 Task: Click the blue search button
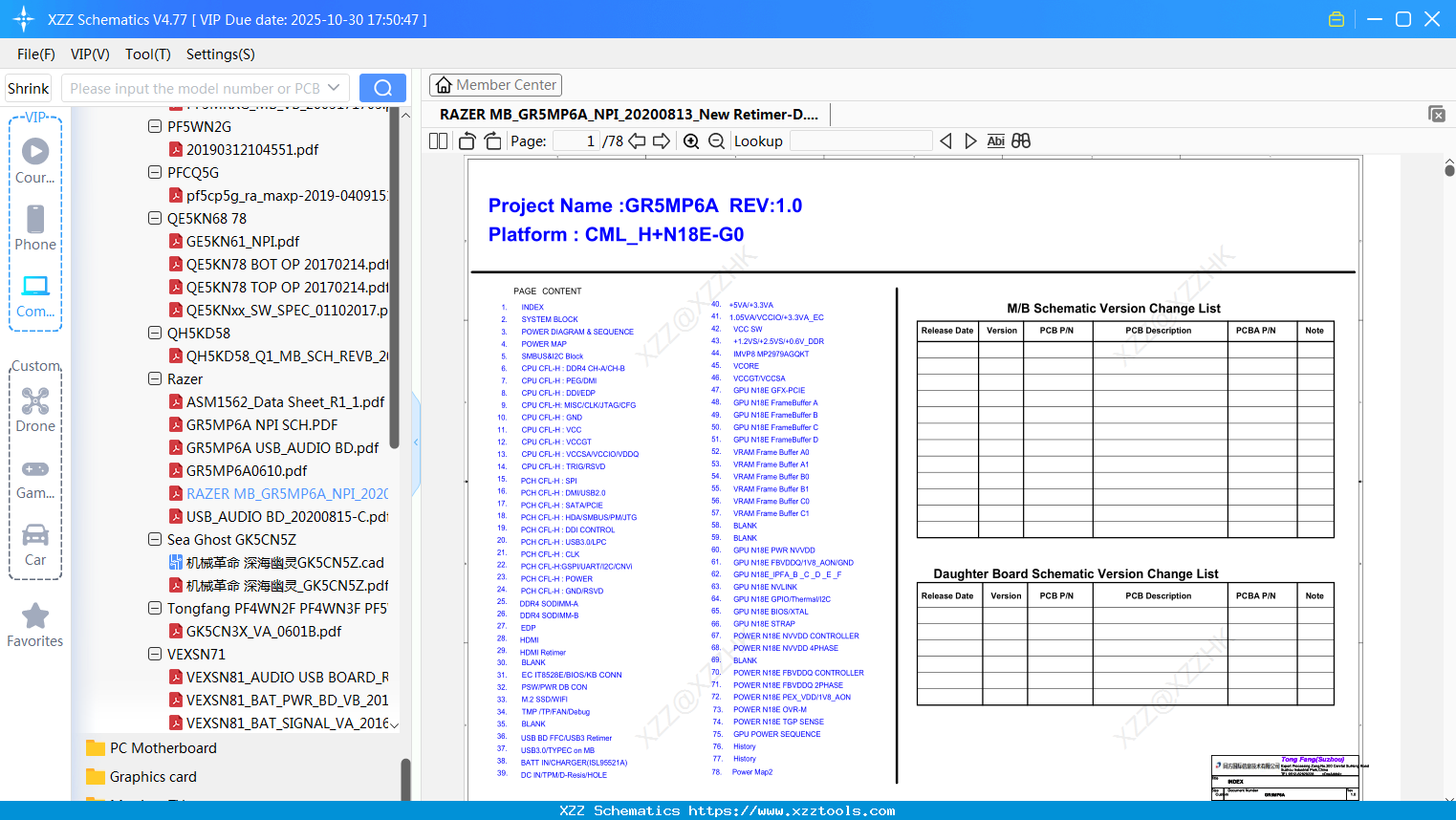coord(382,88)
